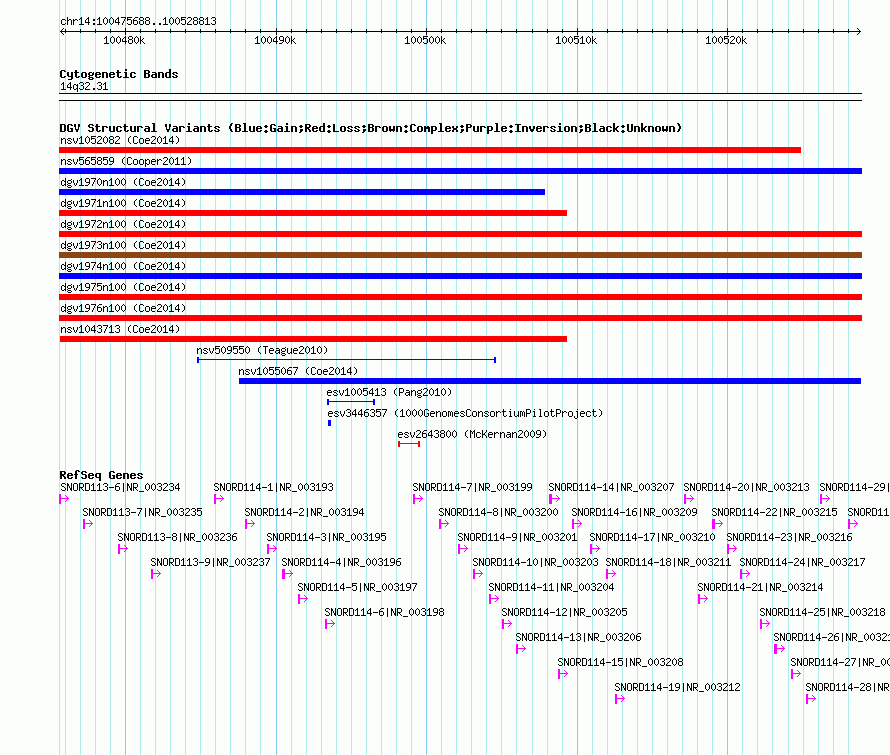Select the blue nsv1055067 gain bar
Image resolution: width=890 pixels, height=755 pixels.
point(550,381)
